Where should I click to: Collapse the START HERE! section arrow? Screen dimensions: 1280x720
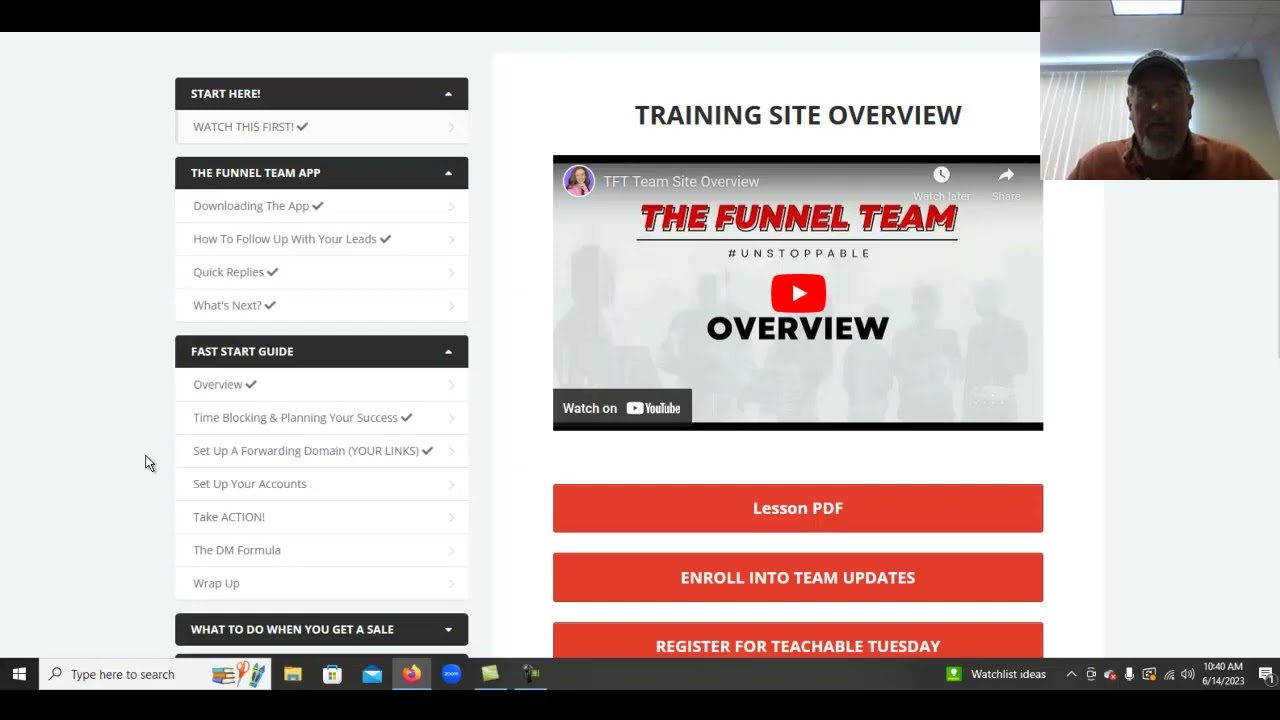(448, 94)
